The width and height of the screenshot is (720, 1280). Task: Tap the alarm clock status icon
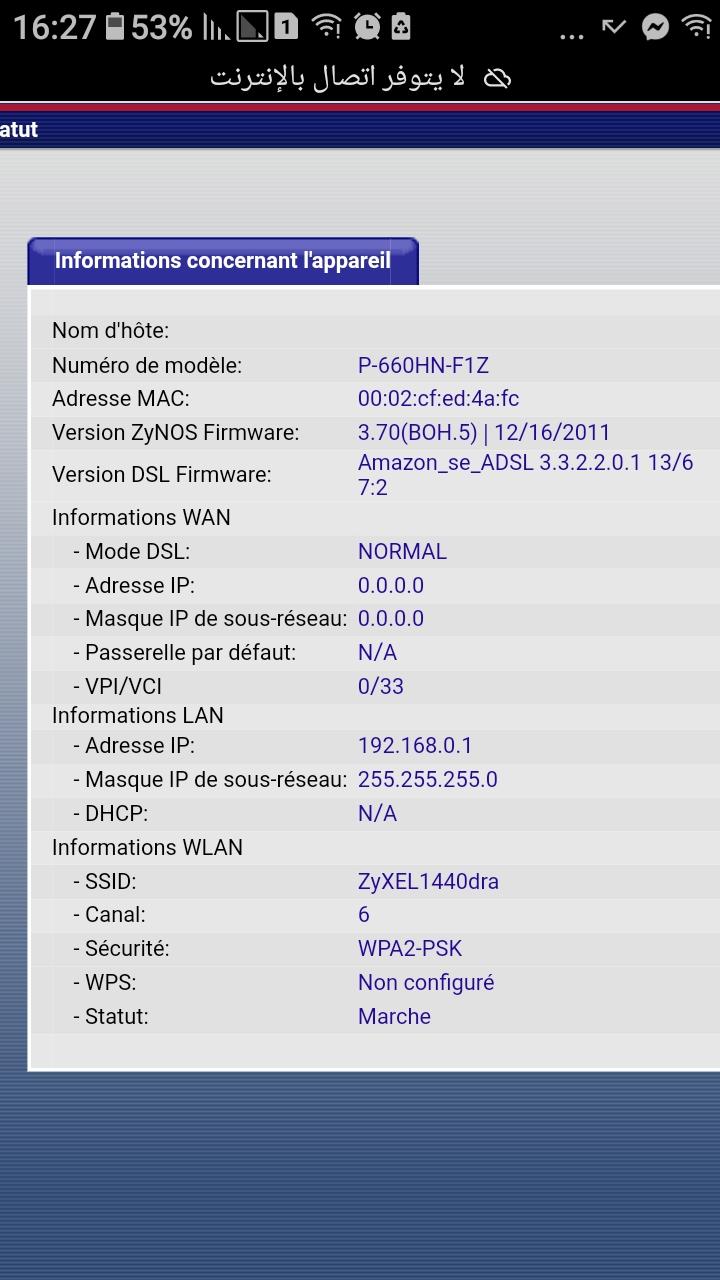(x=367, y=27)
